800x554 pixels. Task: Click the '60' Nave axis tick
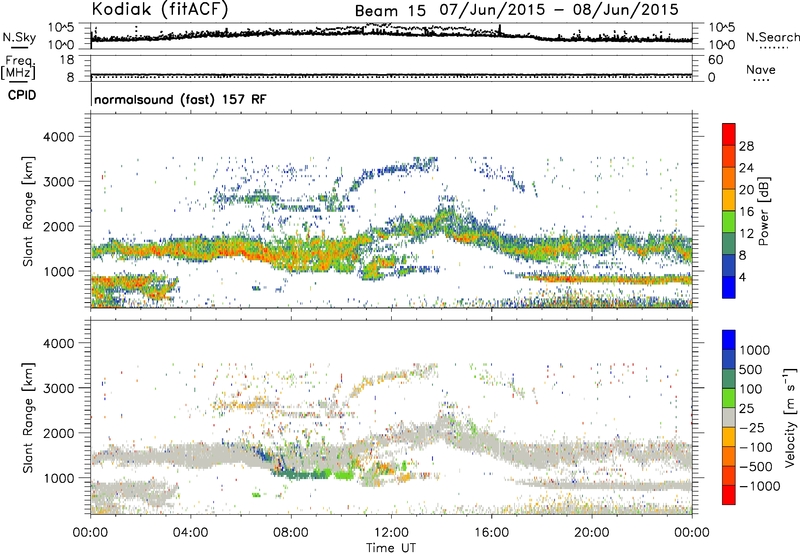715,60
